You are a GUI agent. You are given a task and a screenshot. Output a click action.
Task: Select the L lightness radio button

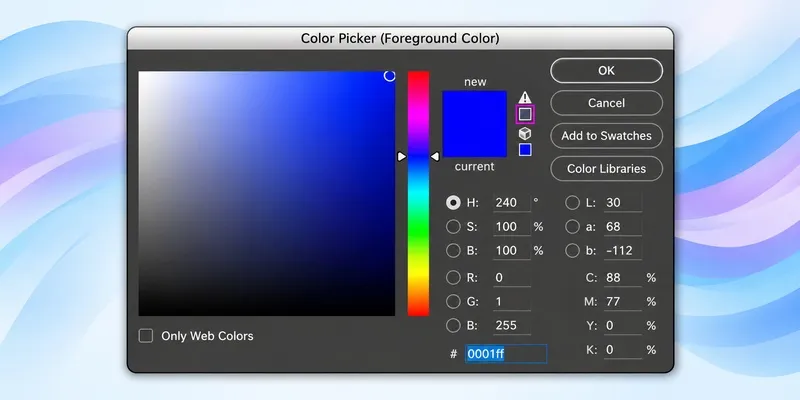tap(572, 203)
